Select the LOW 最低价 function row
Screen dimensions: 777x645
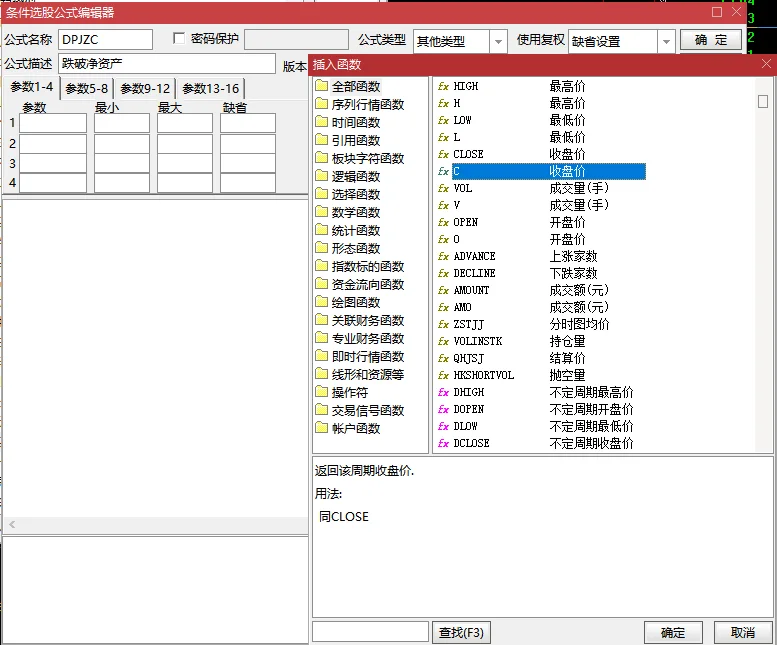(519, 120)
